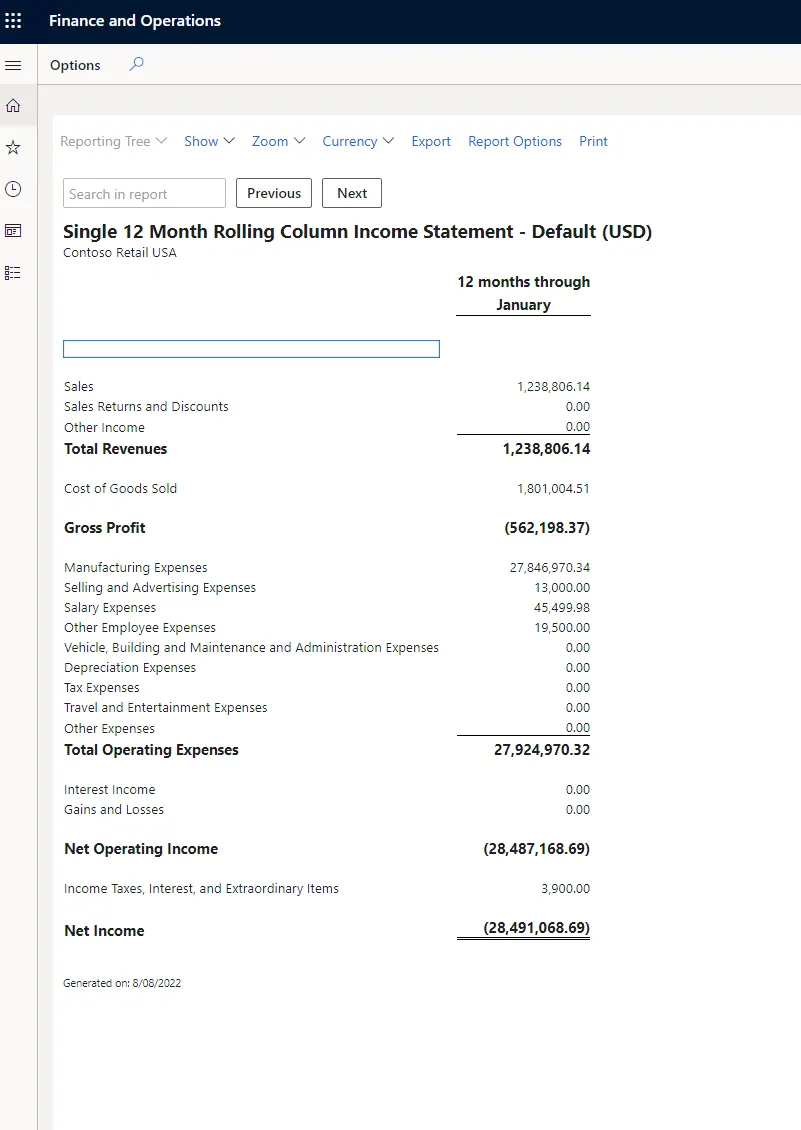Image resolution: width=801 pixels, height=1130 pixels.
Task: Open the Show dropdown menu
Action: (x=209, y=141)
